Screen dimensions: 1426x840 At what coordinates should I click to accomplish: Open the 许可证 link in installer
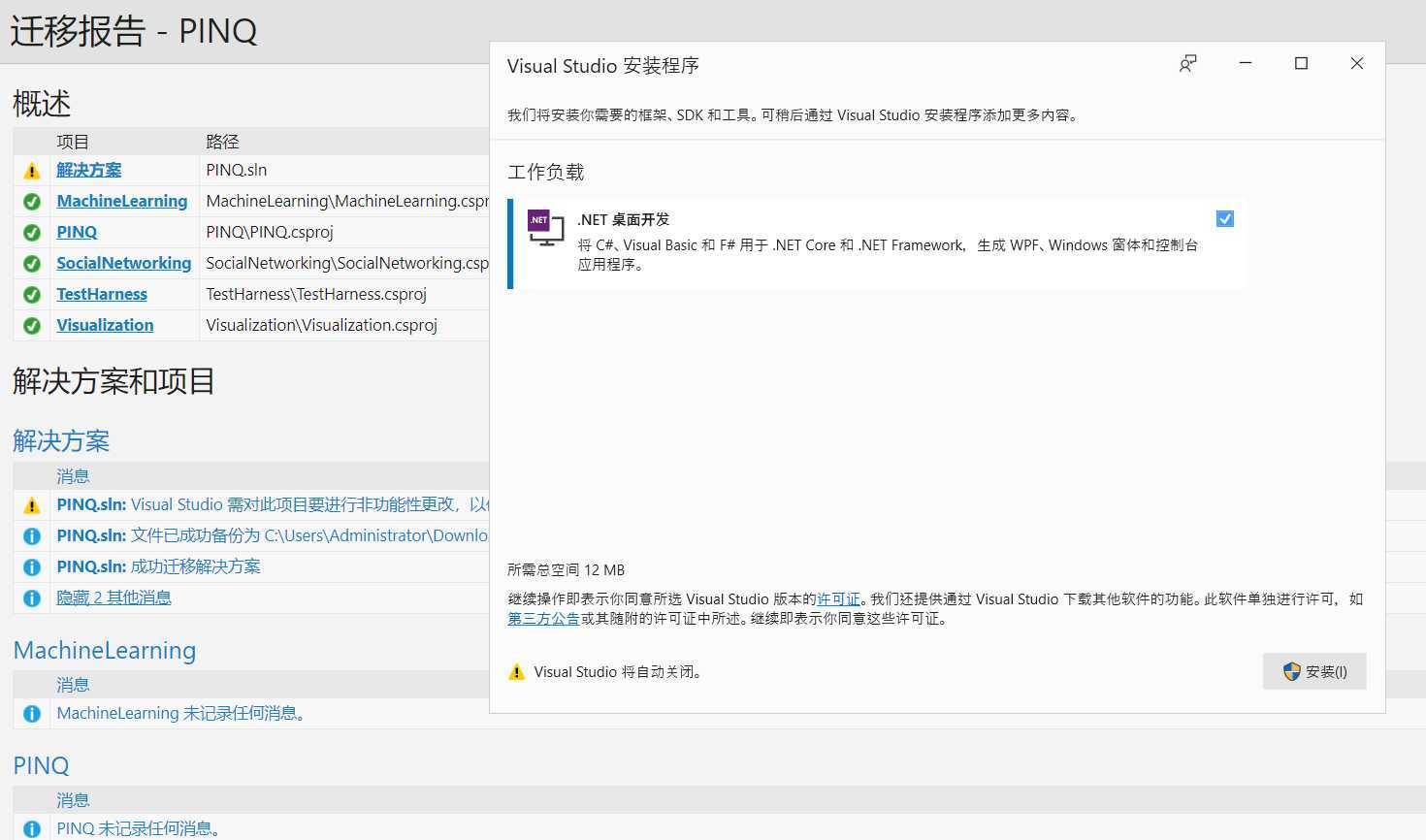pyautogui.click(x=838, y=599)
